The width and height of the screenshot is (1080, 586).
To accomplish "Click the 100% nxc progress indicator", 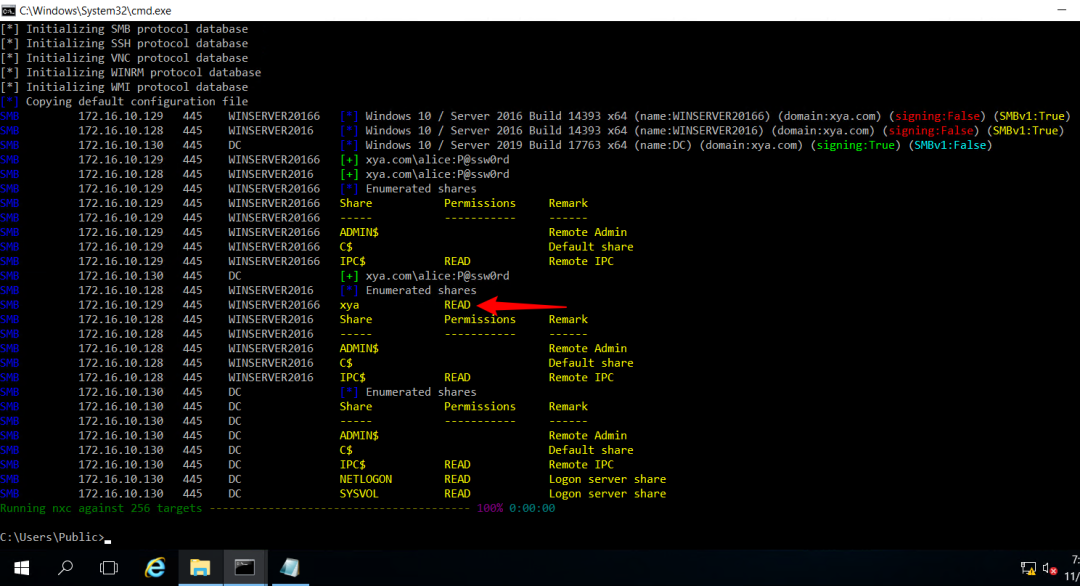I will pos(490,508).
